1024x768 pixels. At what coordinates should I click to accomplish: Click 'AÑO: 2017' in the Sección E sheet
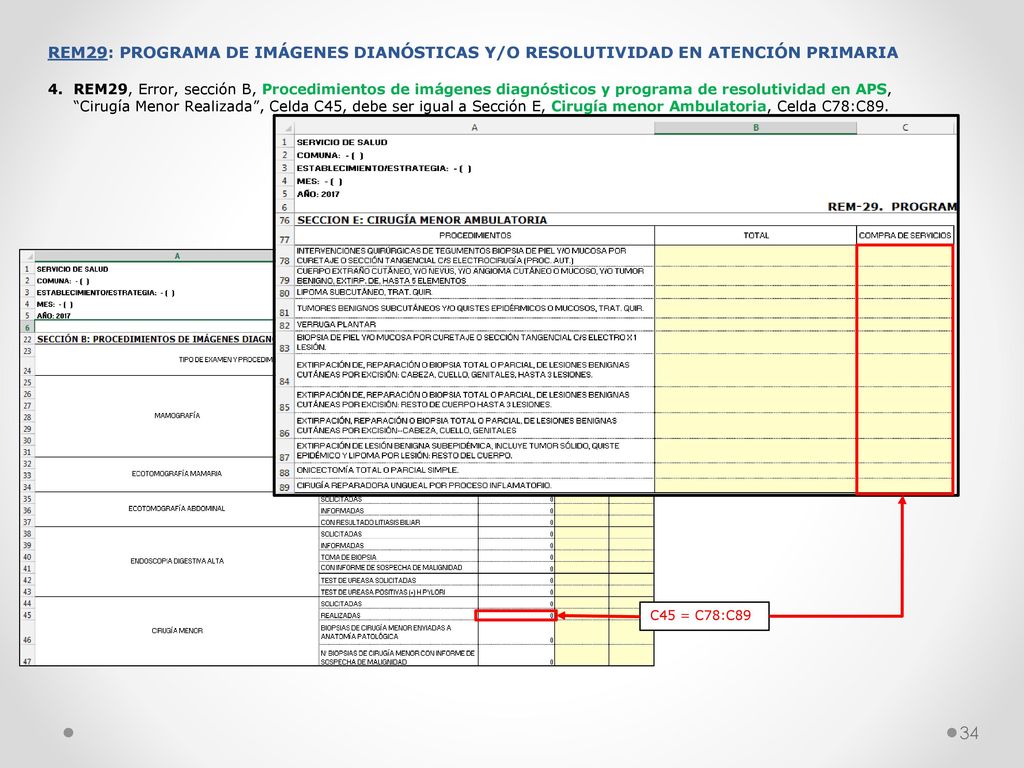[318, 194]
